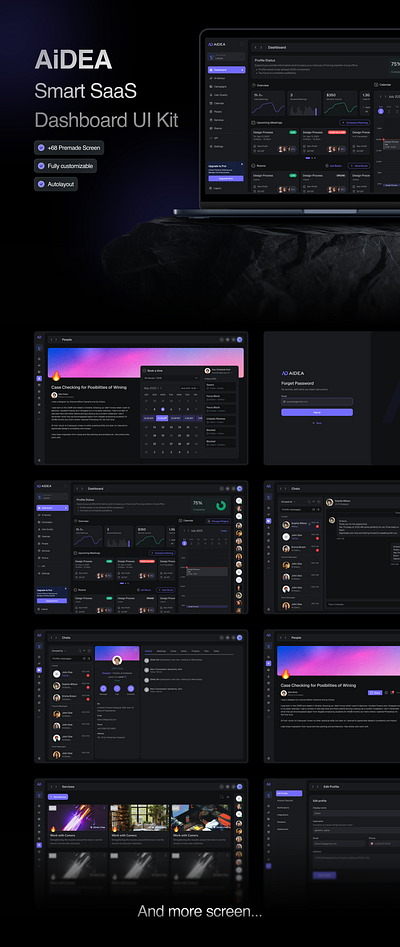Viewport: 400px width, 947px height.
Task: Select the highlighted date 6 in the booking calendar
Action: [x=163, y=409]
